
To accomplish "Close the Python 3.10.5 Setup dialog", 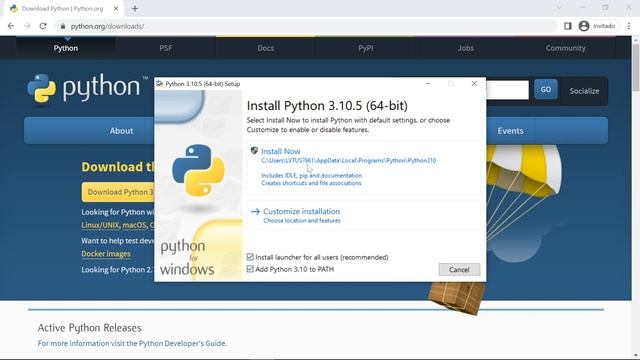I will tap(474, 84).
